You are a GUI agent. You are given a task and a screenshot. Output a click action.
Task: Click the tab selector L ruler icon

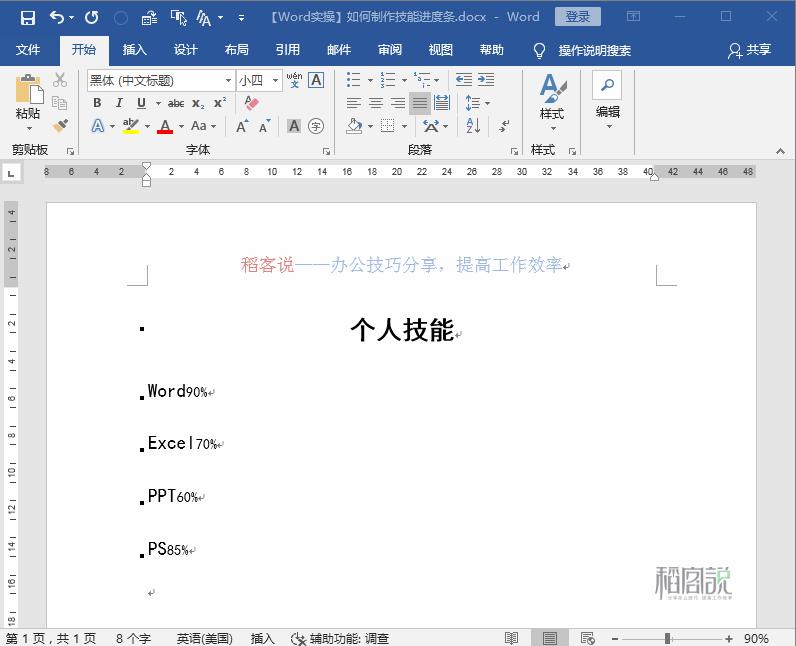pyautogui.click(x=11, y=173)
